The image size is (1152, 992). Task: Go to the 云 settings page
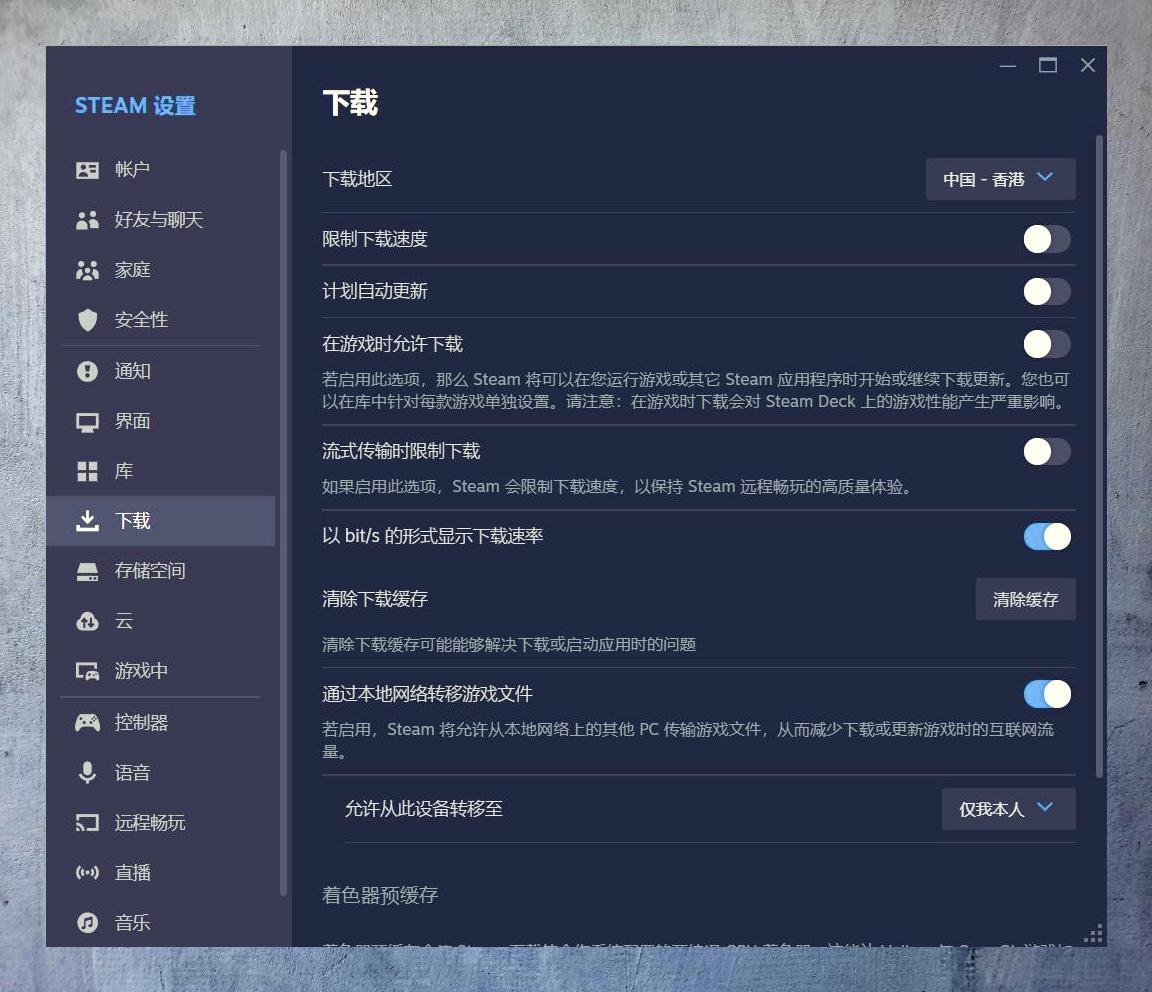(x=160, y=621)
